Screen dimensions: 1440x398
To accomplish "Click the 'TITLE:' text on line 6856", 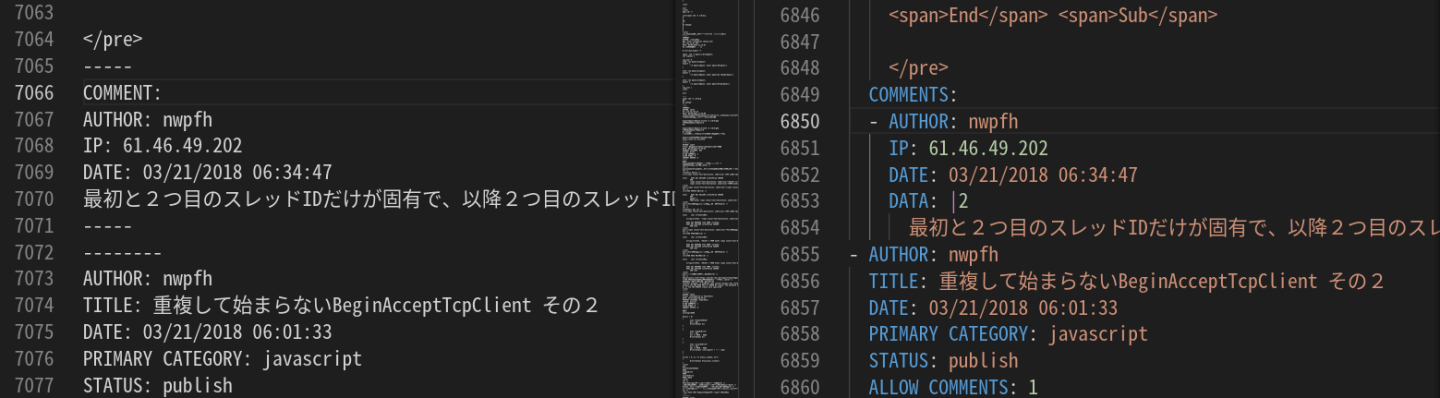I will (x=898, y=280).
